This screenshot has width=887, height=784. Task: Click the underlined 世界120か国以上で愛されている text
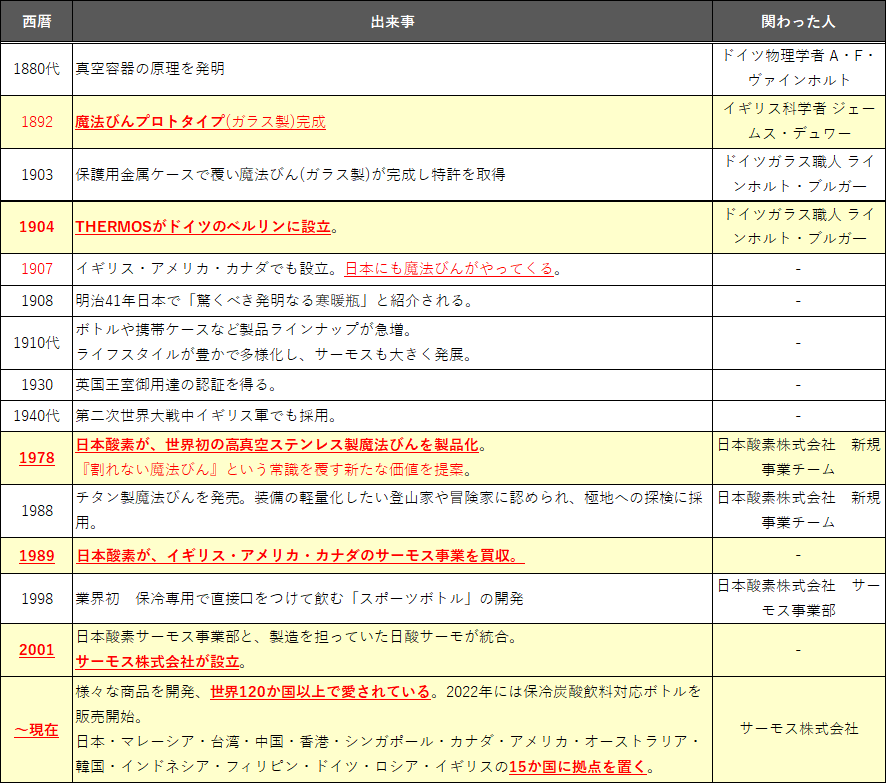point(321,691)
